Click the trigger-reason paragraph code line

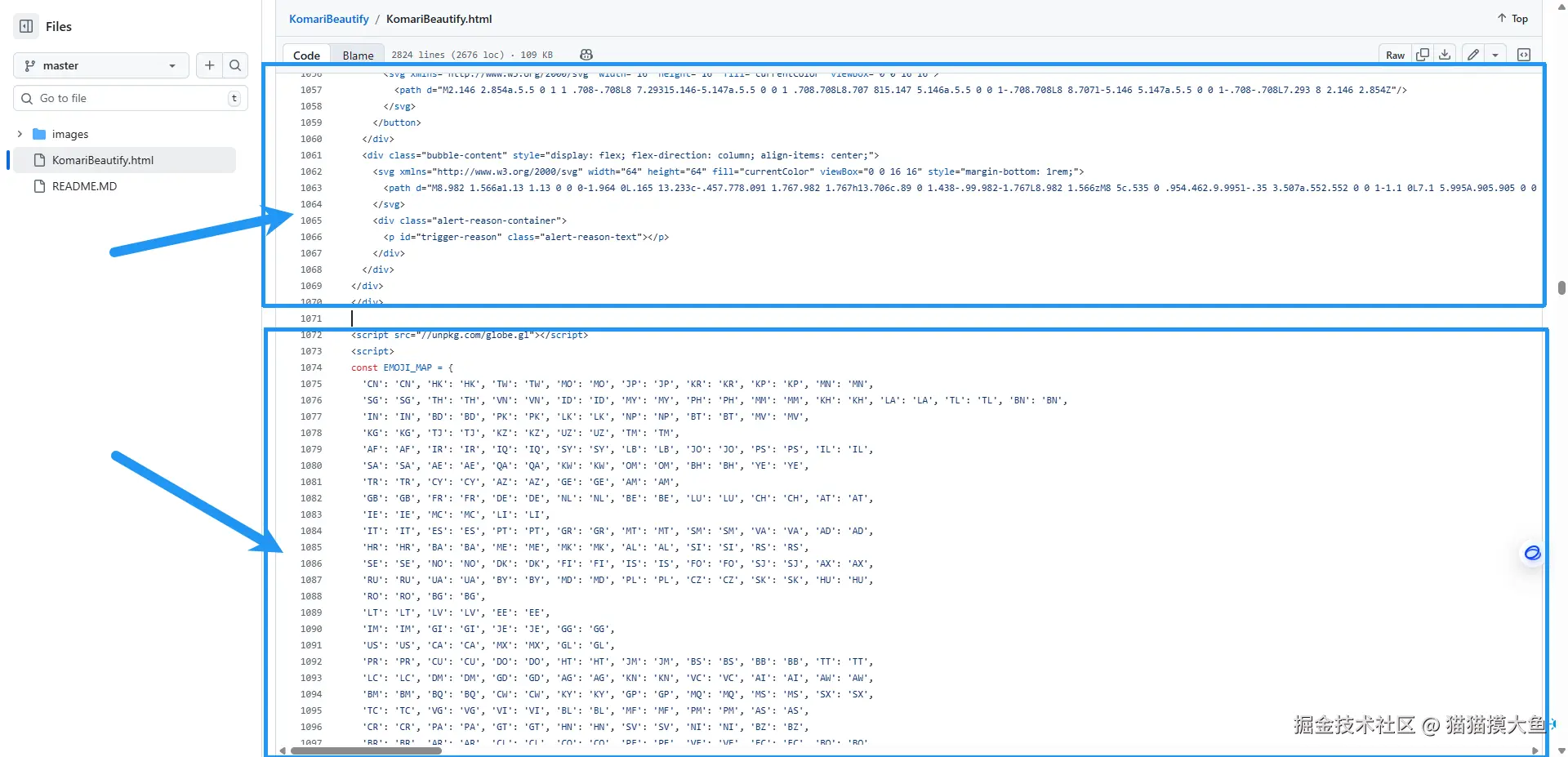coord(526,237)
